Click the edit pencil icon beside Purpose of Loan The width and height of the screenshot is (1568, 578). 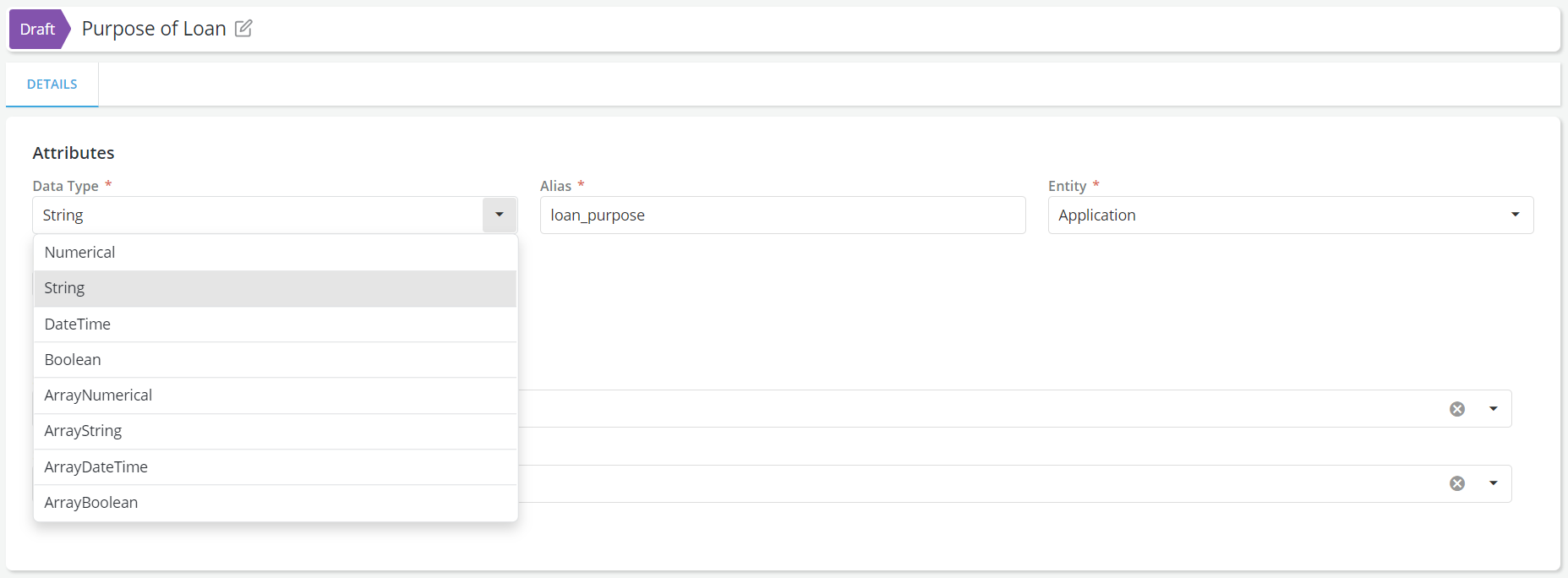pyautogui.click(x=243, y=29)
